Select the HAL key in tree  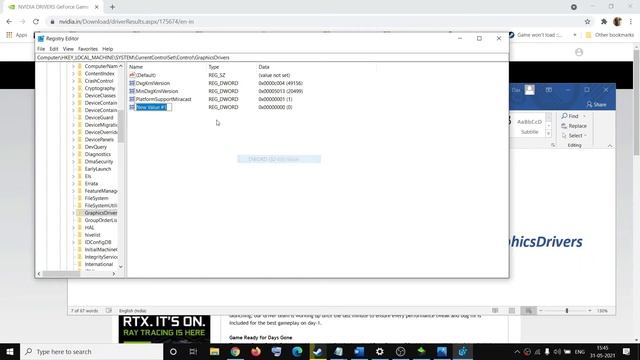89,228
